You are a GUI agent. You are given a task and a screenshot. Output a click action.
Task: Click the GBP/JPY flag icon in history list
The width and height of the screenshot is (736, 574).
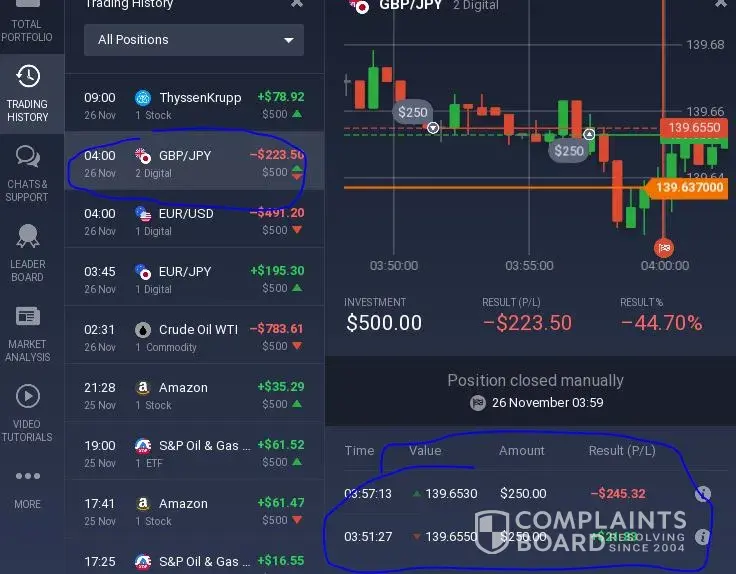click(x=143, y=156)
